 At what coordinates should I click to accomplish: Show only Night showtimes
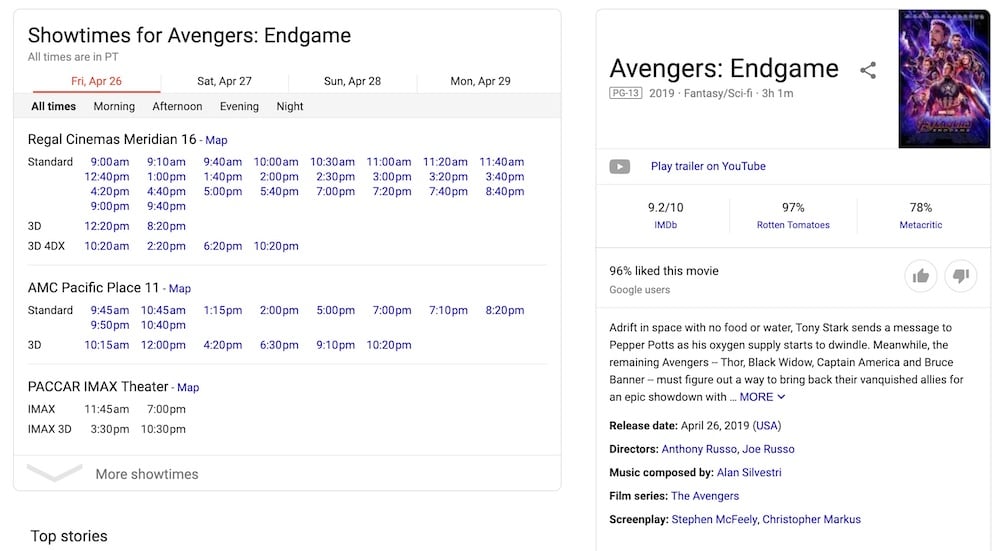click(x=290, y=106)
